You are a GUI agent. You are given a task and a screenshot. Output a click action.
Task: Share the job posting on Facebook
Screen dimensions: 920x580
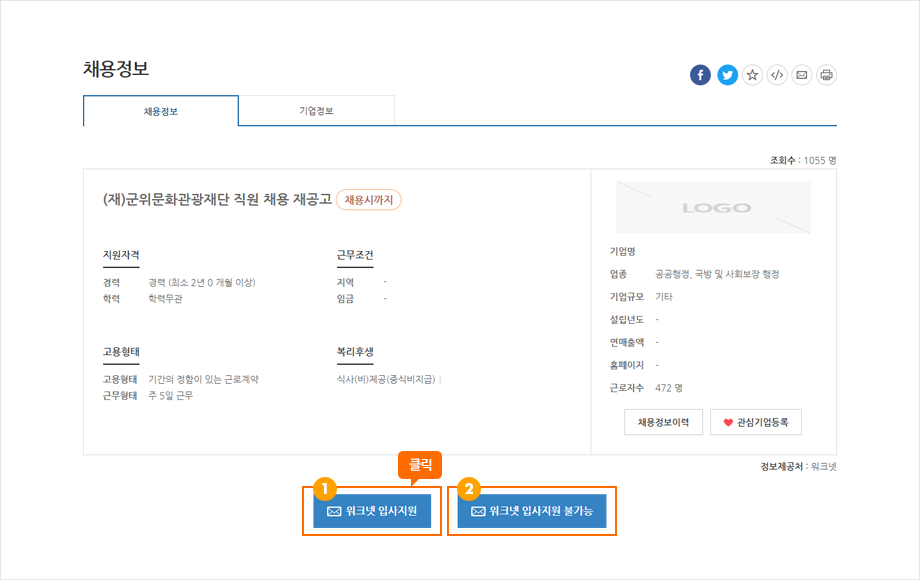click(700, 75)
